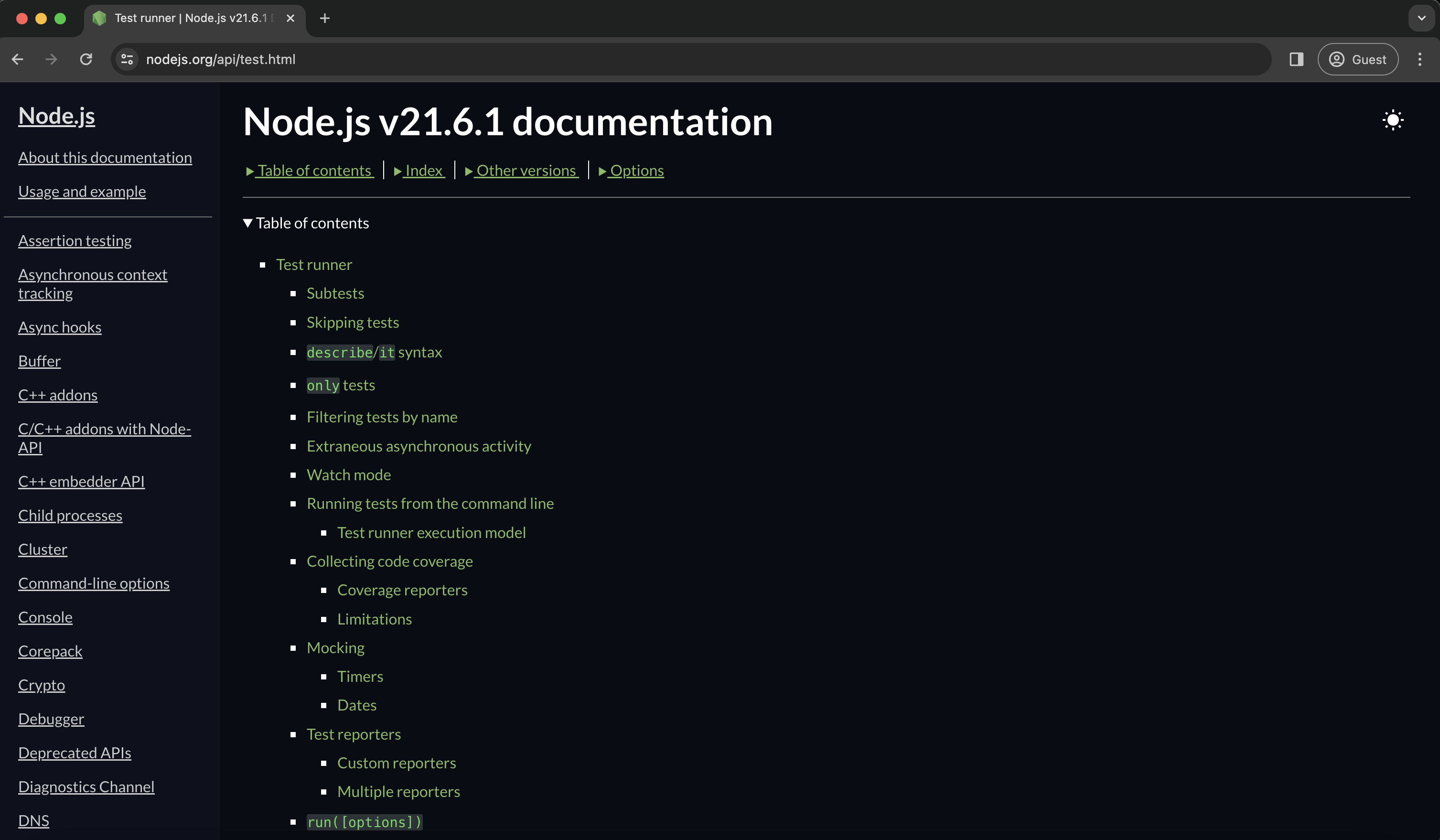Jump to Skipping tests section
Viewport: 1440px width, 840px height.
(x=353, y=322)
